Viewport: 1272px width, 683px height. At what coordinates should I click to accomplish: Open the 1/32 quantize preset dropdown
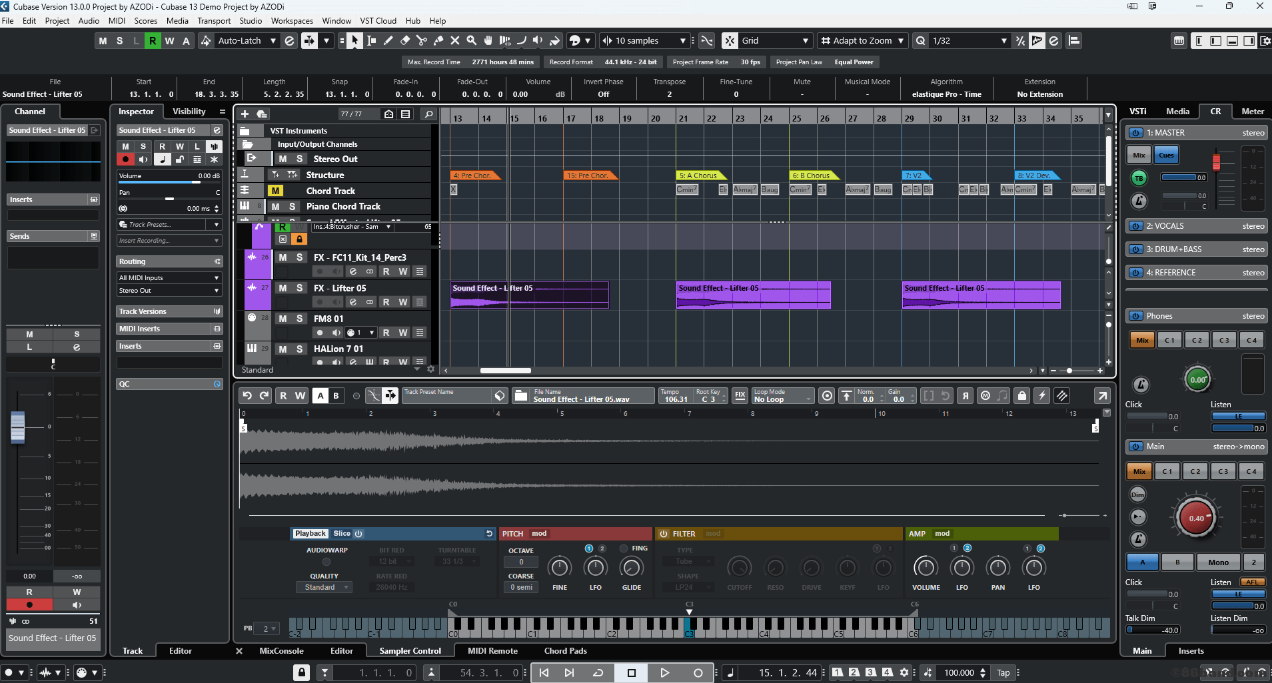coord(969,41)
